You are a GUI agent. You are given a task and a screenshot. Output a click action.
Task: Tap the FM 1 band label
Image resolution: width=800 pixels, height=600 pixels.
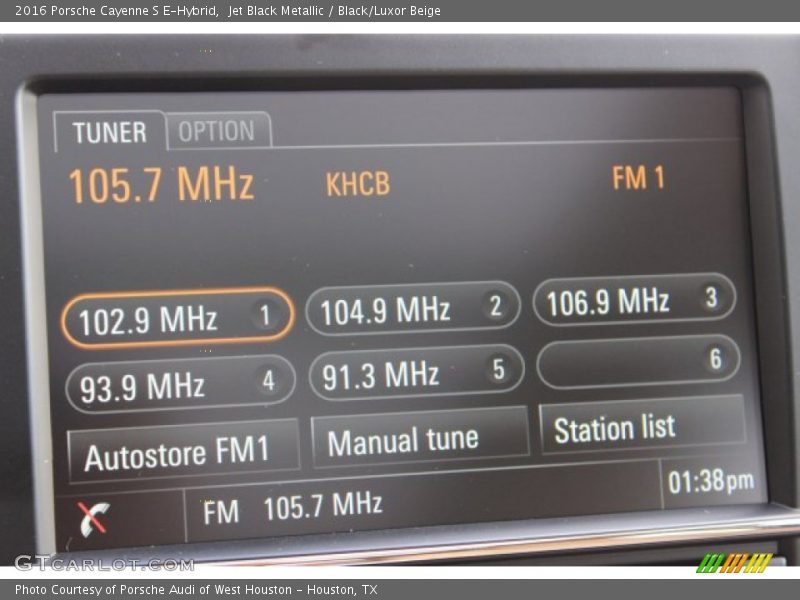pyautogui.click(x=638, y=178)
